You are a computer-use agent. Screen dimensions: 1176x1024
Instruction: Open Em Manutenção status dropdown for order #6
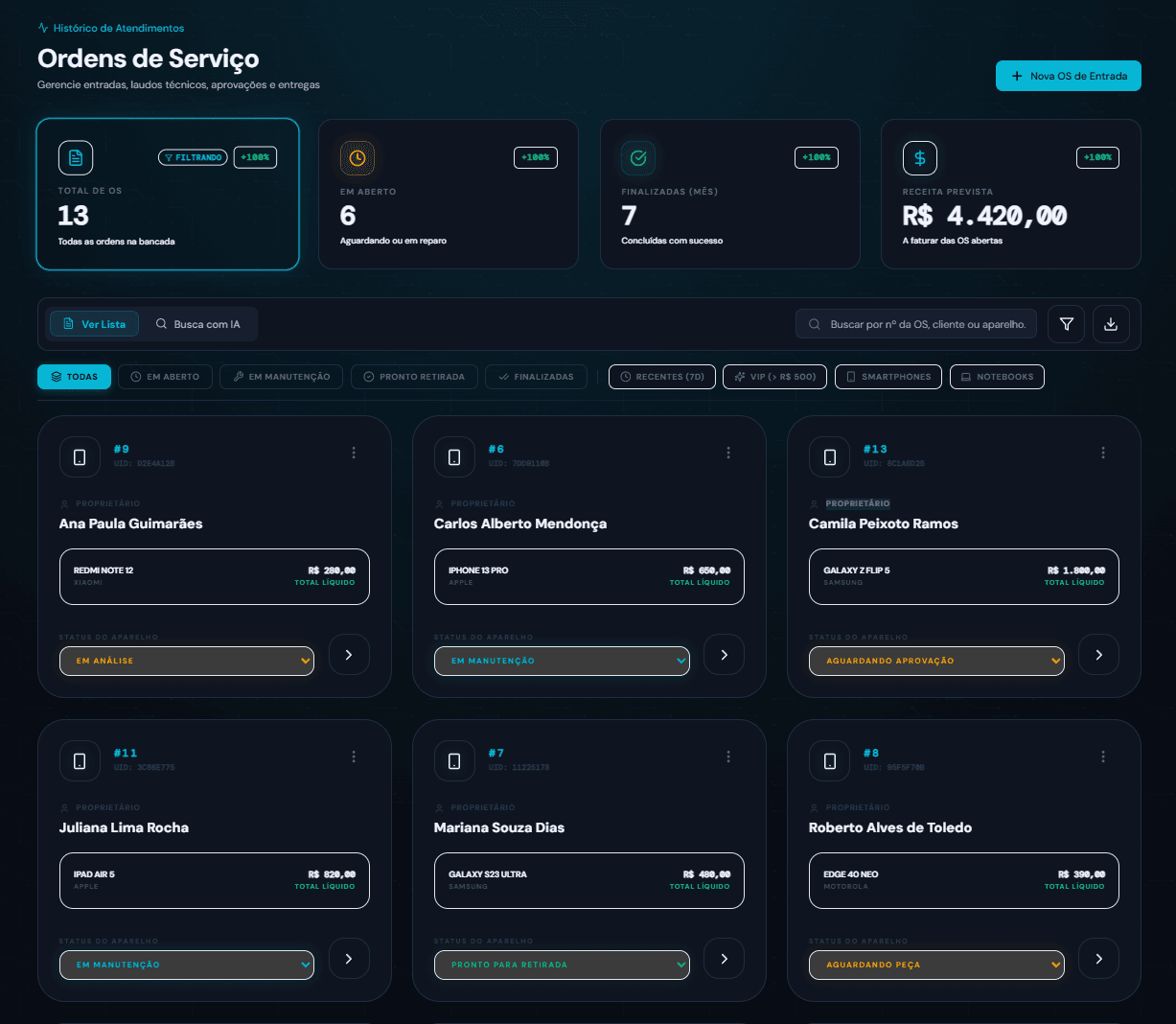(x=562, y=661)
